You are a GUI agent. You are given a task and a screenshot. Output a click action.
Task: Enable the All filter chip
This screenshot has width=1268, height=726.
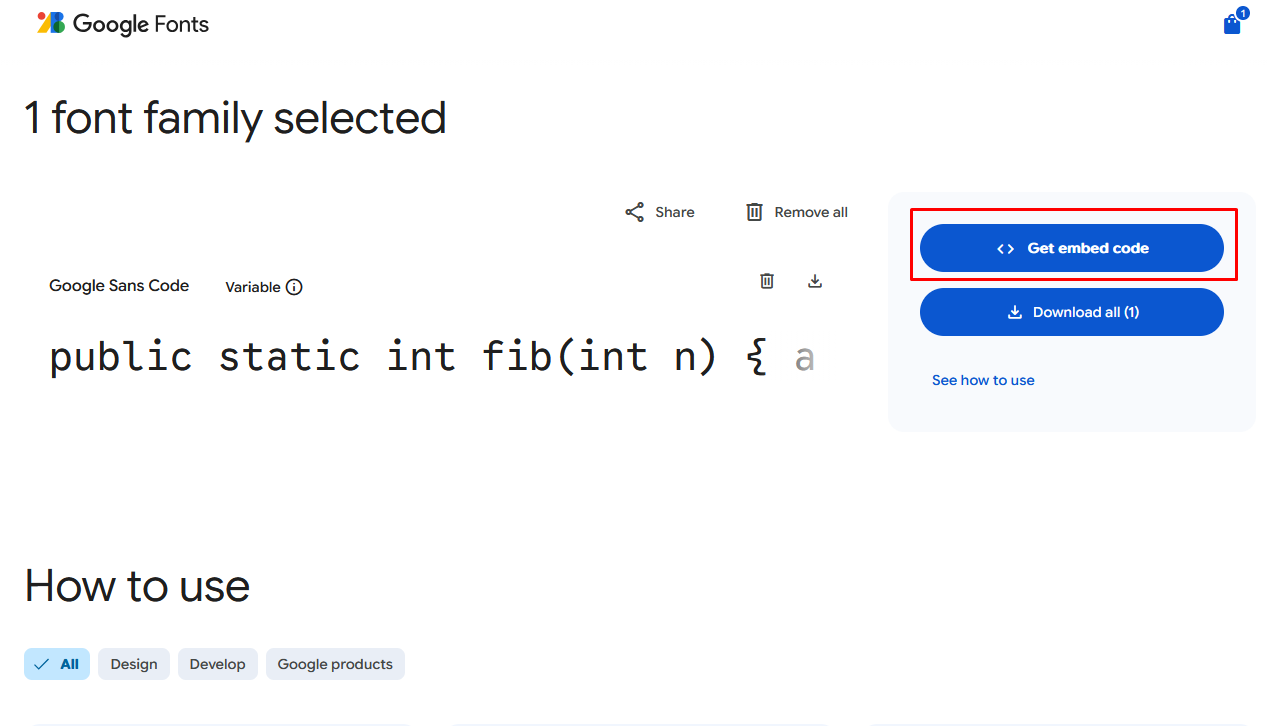(x=56, y=664)
